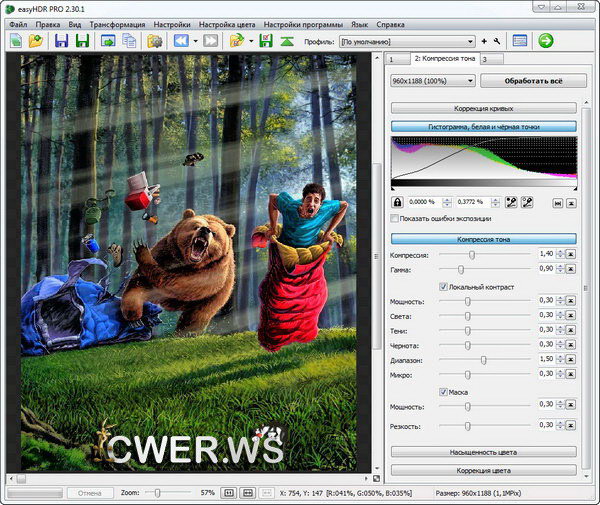Screen dimensions: 600x505
Task: Click the lock icon below the histogram
Action: point(397,202)
